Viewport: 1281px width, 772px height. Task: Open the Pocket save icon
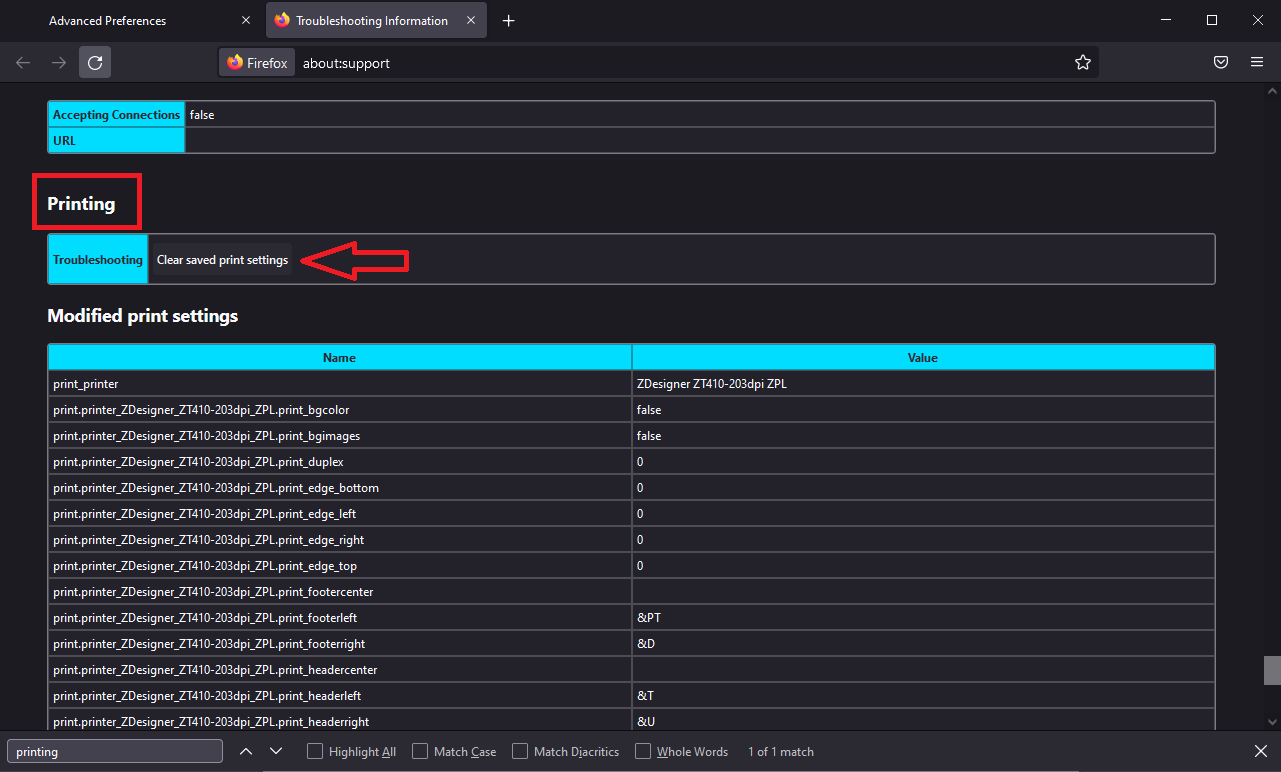point(1221,63)
